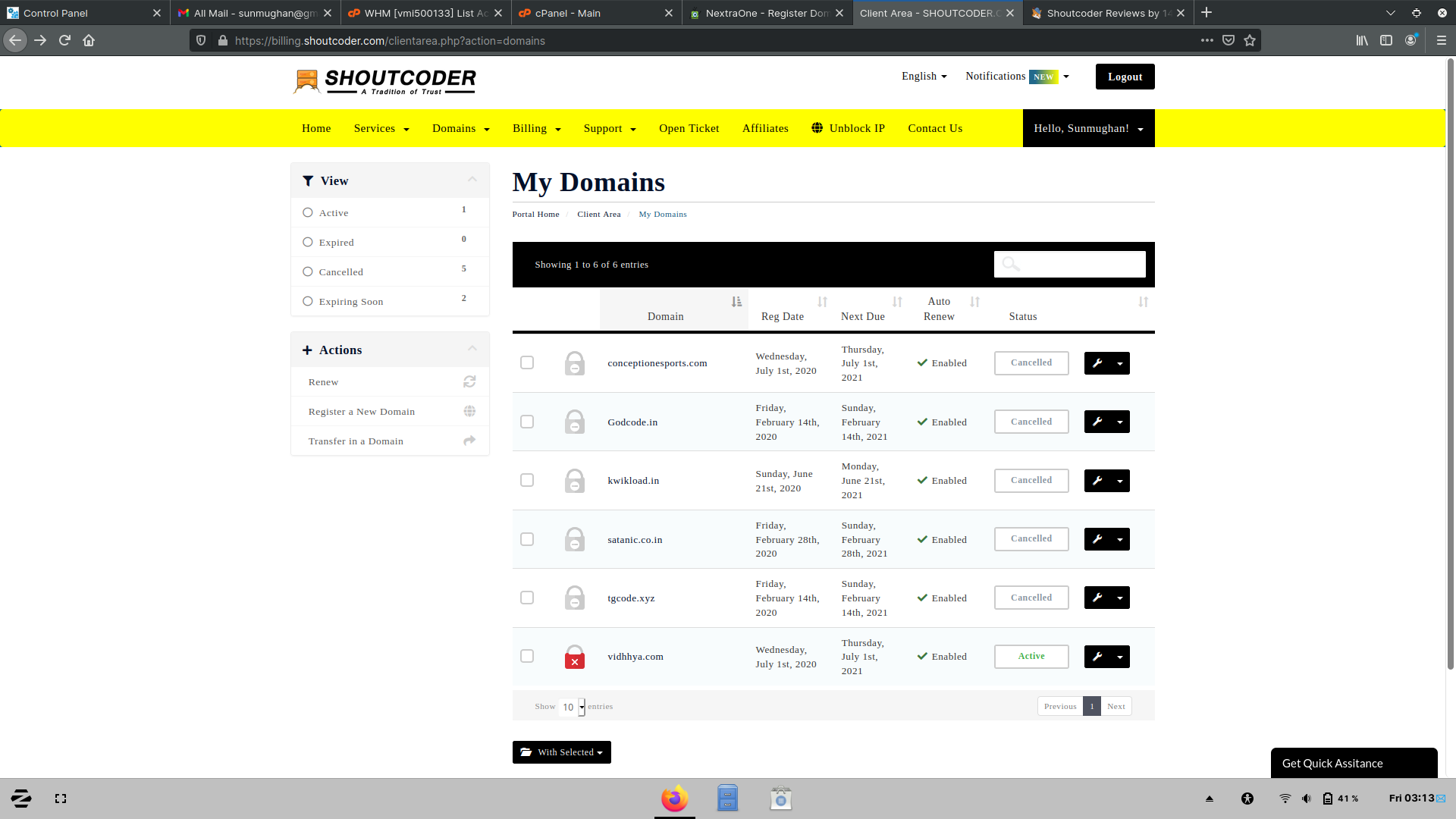This screenshot has width=1456, height=819.
Task: Click the wrench icon for kwikload.in
Action: tap(1097, 481)
